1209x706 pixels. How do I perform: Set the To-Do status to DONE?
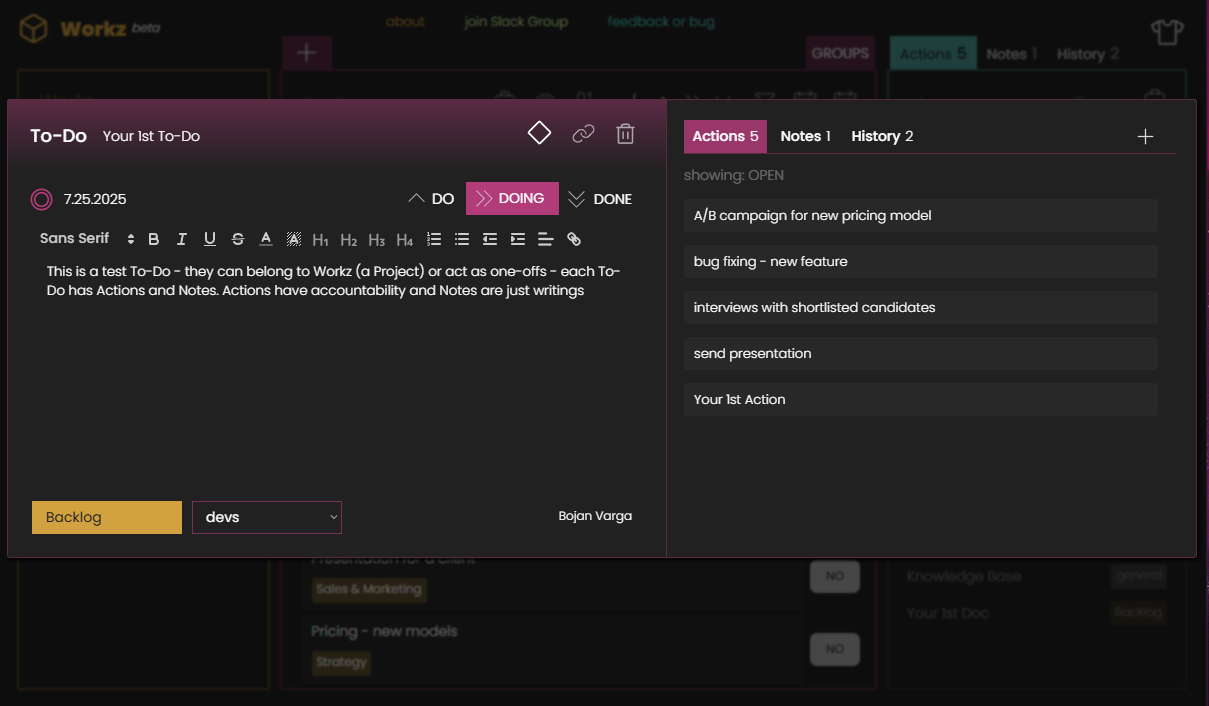click(599, 198)
